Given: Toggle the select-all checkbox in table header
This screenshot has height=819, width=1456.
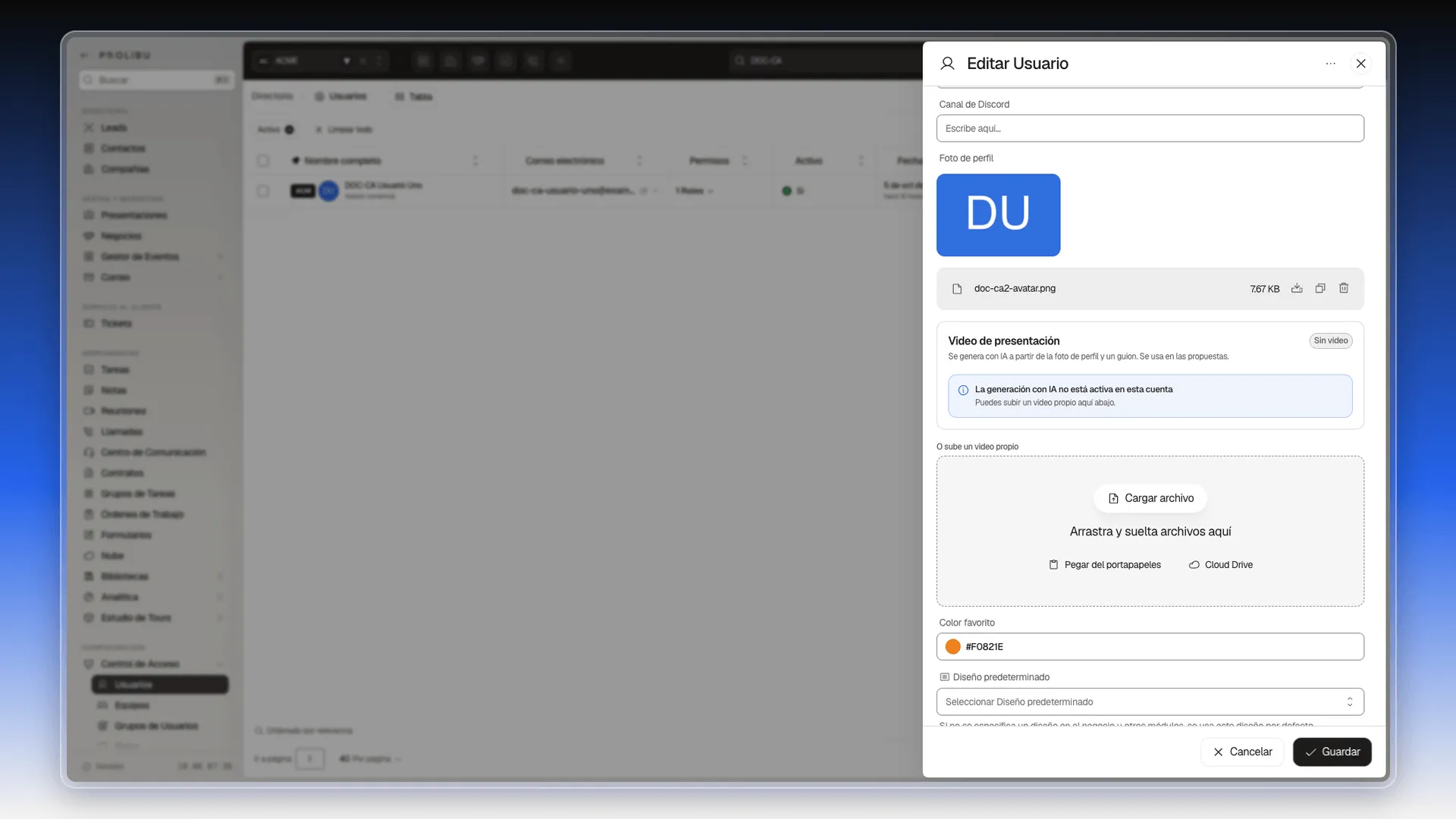Looking at the screenshot, I should click(263, 161).
